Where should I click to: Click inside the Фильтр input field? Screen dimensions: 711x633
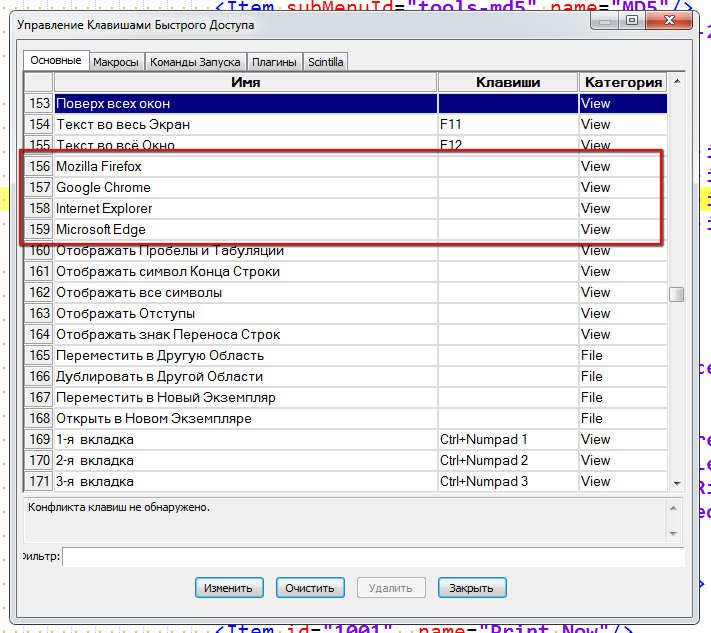coord(373,557)
